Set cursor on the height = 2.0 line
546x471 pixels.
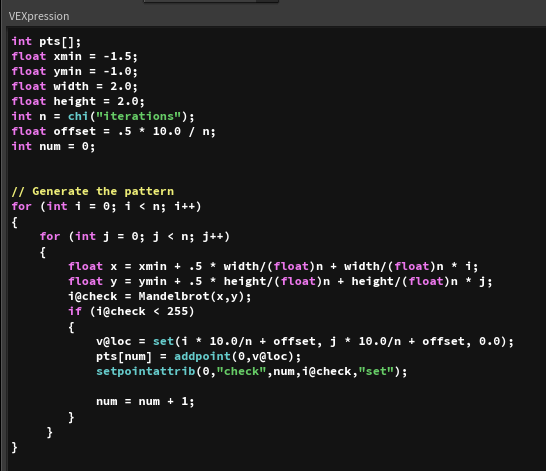click(x=78, y=101)
